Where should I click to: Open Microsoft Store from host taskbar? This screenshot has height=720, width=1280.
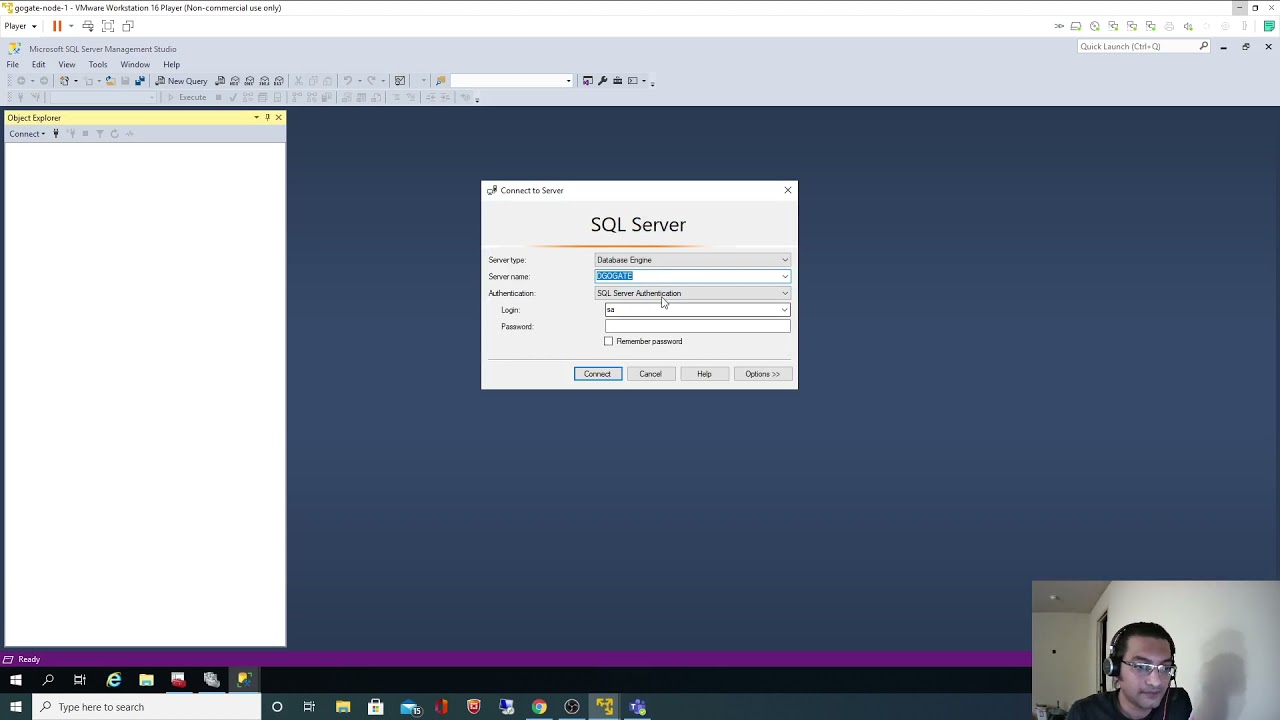point(376,707)
